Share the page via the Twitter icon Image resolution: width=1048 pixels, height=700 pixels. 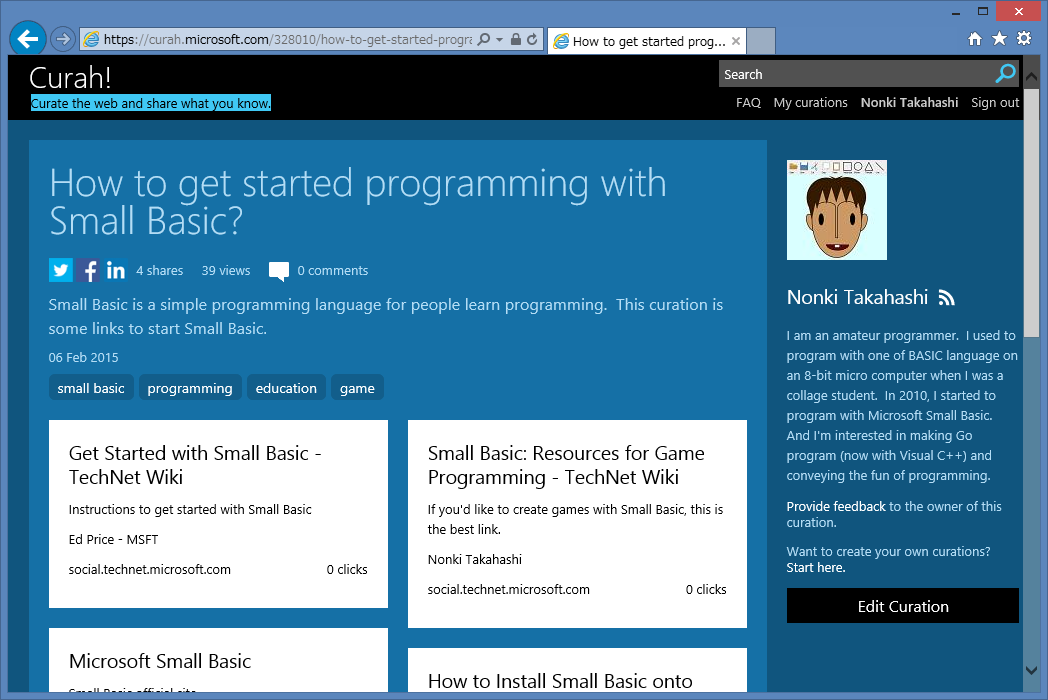point(60,270)
